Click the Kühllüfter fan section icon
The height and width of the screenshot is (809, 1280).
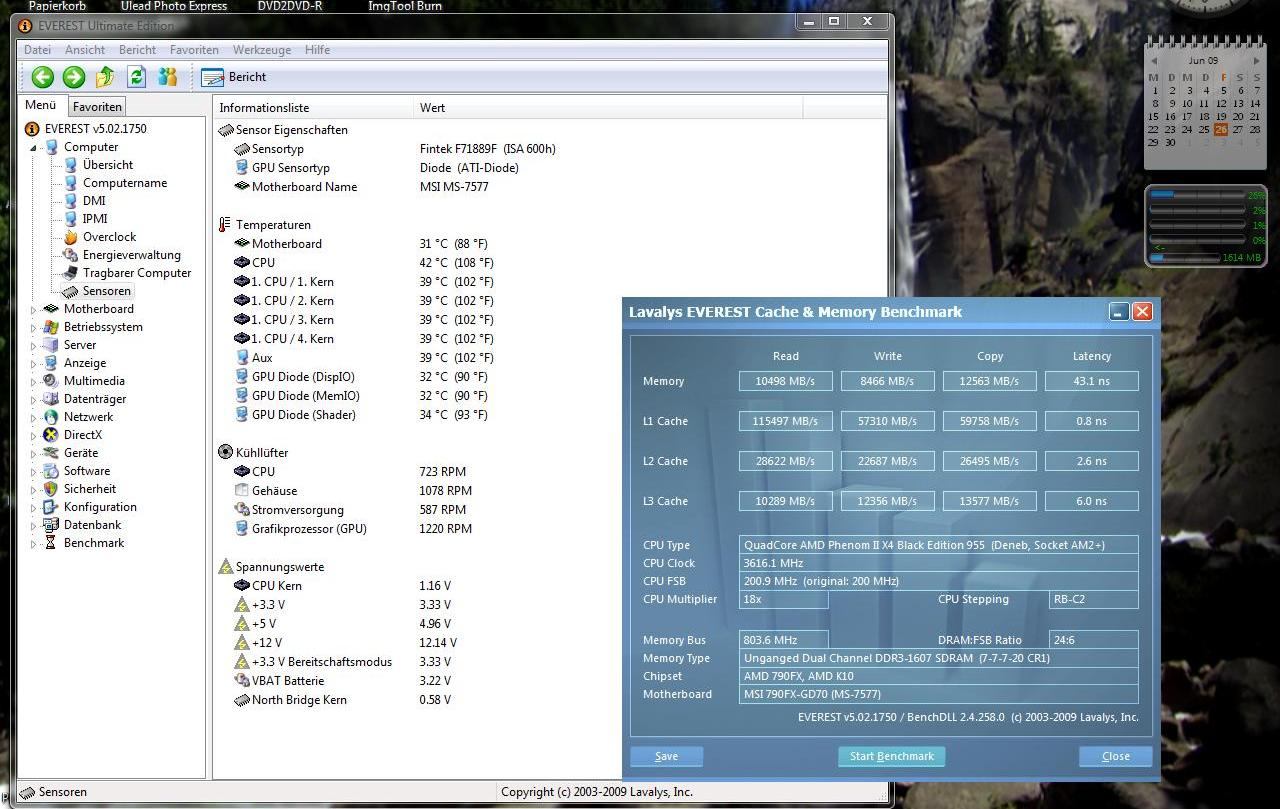tap(225, 453)
